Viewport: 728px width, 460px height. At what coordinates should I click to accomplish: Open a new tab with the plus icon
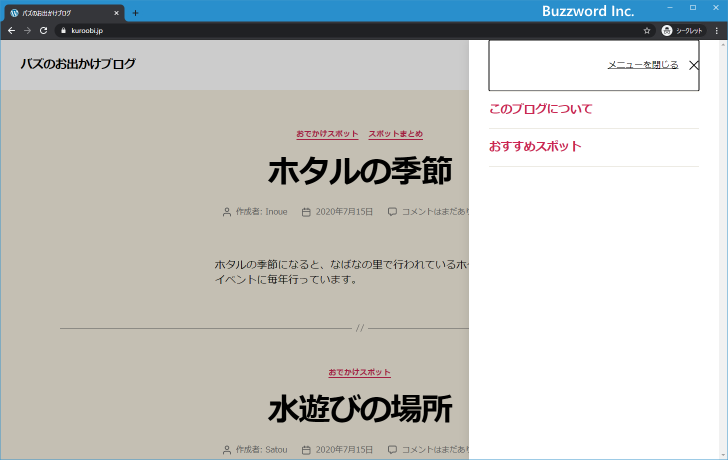click(135, 13)
